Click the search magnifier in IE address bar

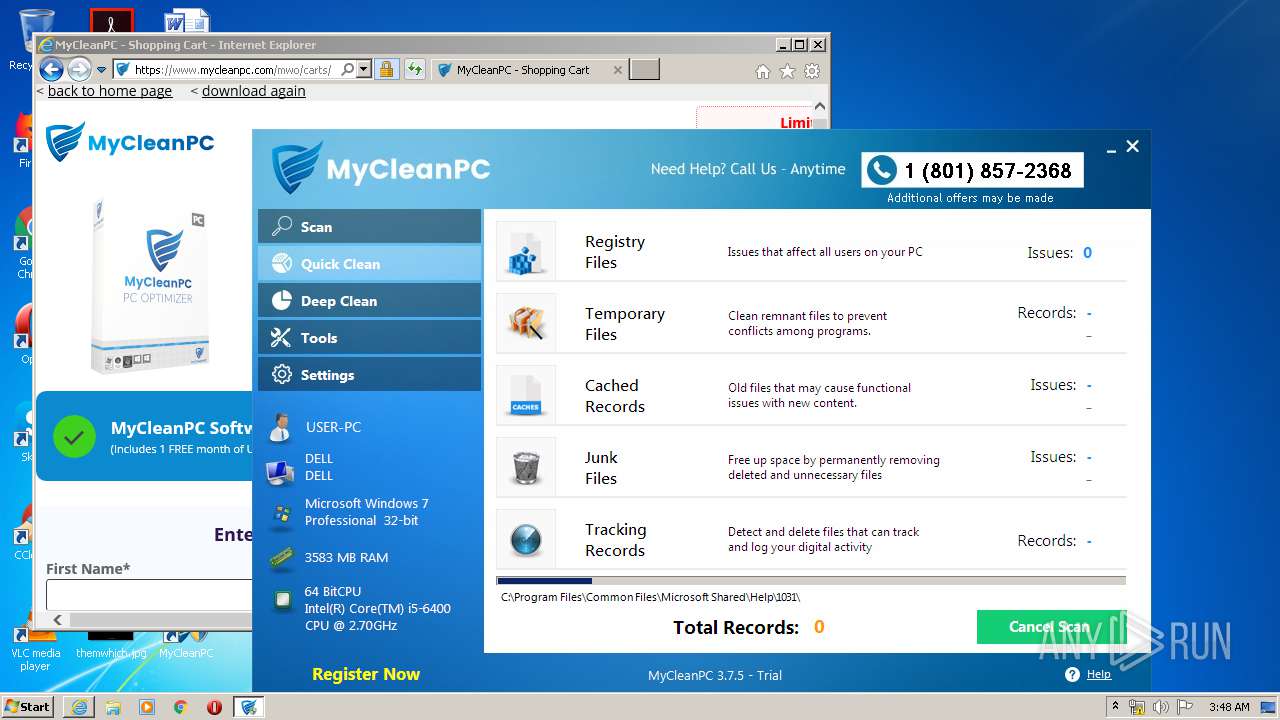347,70
